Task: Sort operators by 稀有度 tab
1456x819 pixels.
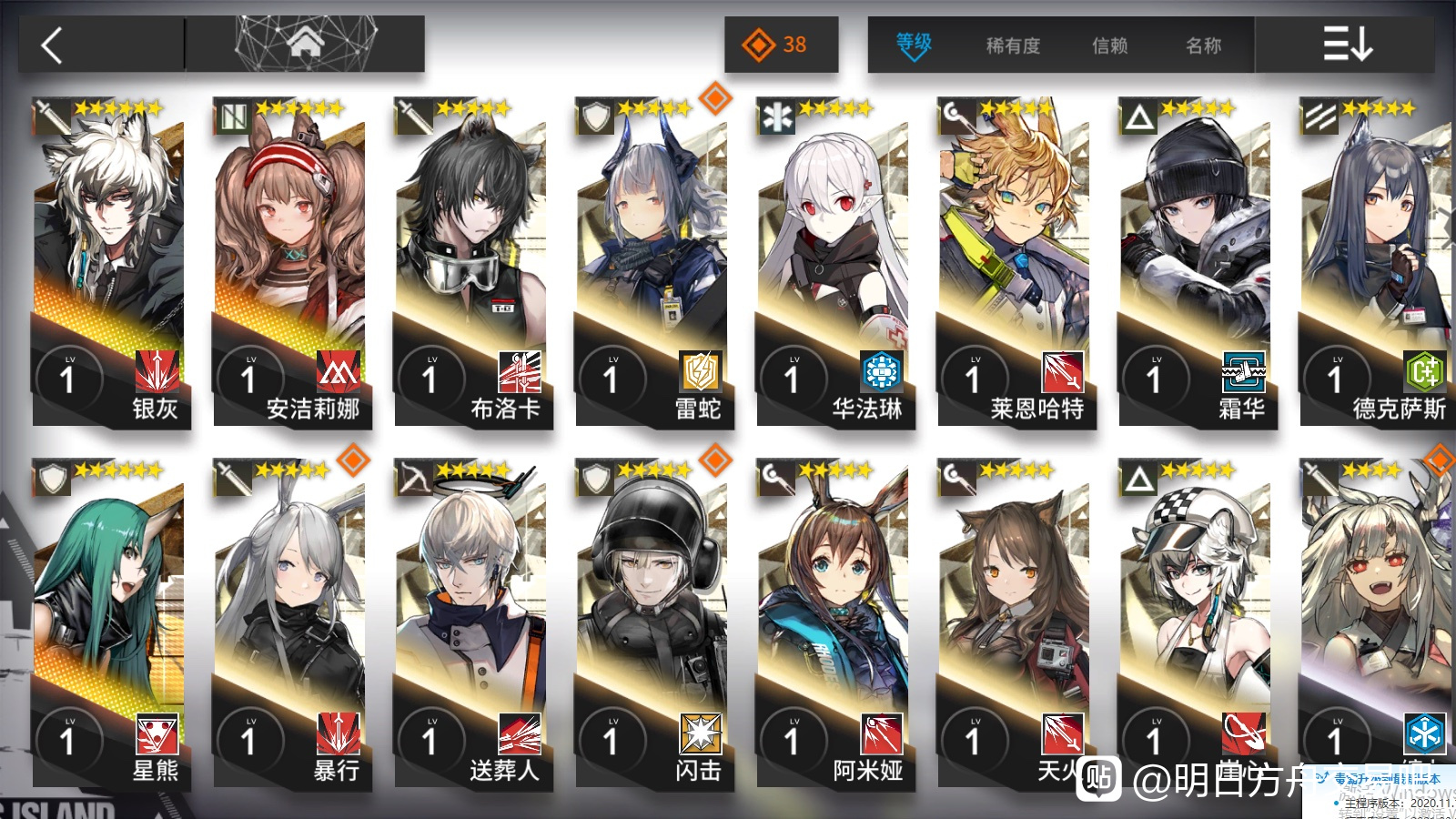Action: coord(1013,45)
